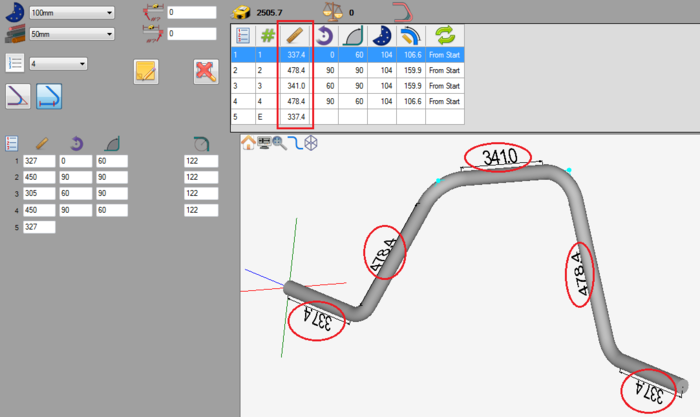This screenshot has width=700, height=417.
Task: Click the From Start cell in table row 2
Action: coord(445,71)
